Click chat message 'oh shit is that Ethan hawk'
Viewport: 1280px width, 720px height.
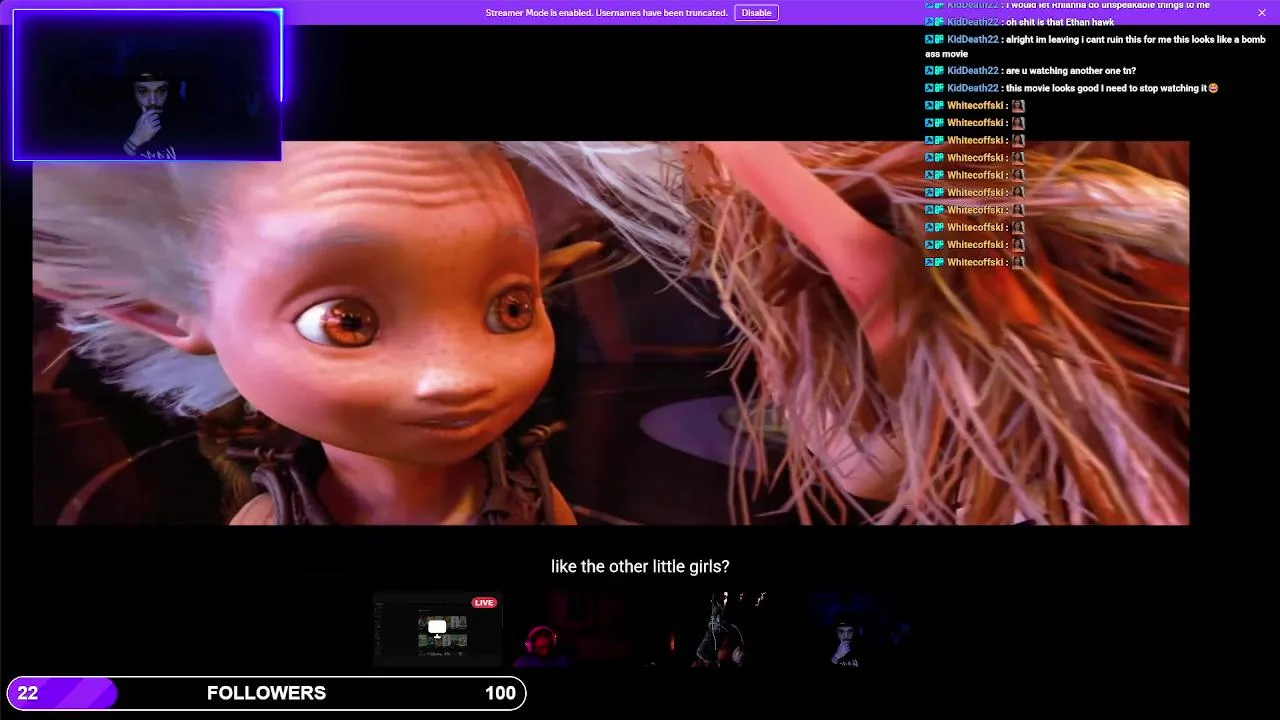[1060, 22]
